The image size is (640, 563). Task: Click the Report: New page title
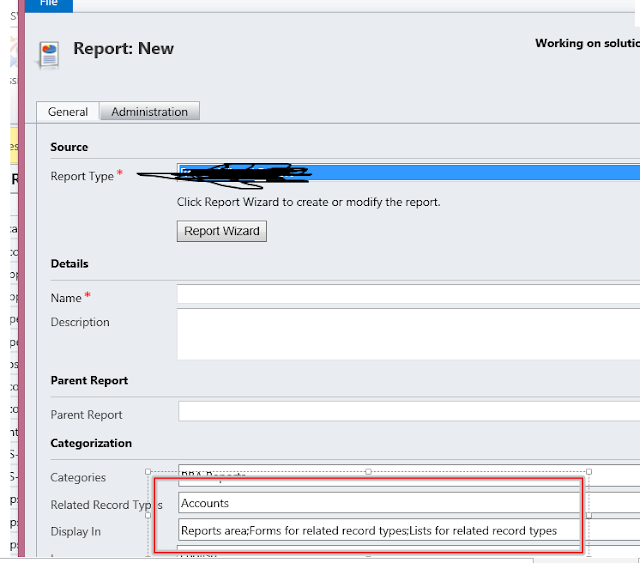tap(123, 48)
